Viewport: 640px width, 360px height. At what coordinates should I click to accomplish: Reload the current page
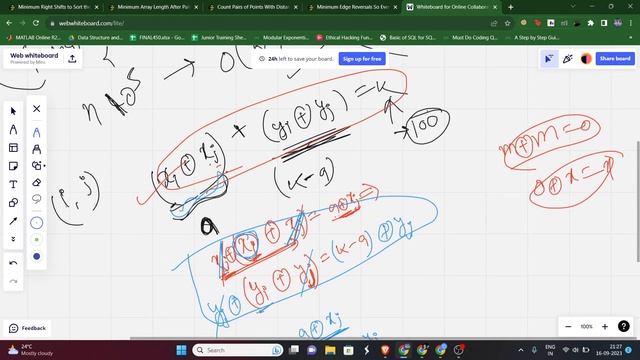point(36,23)
